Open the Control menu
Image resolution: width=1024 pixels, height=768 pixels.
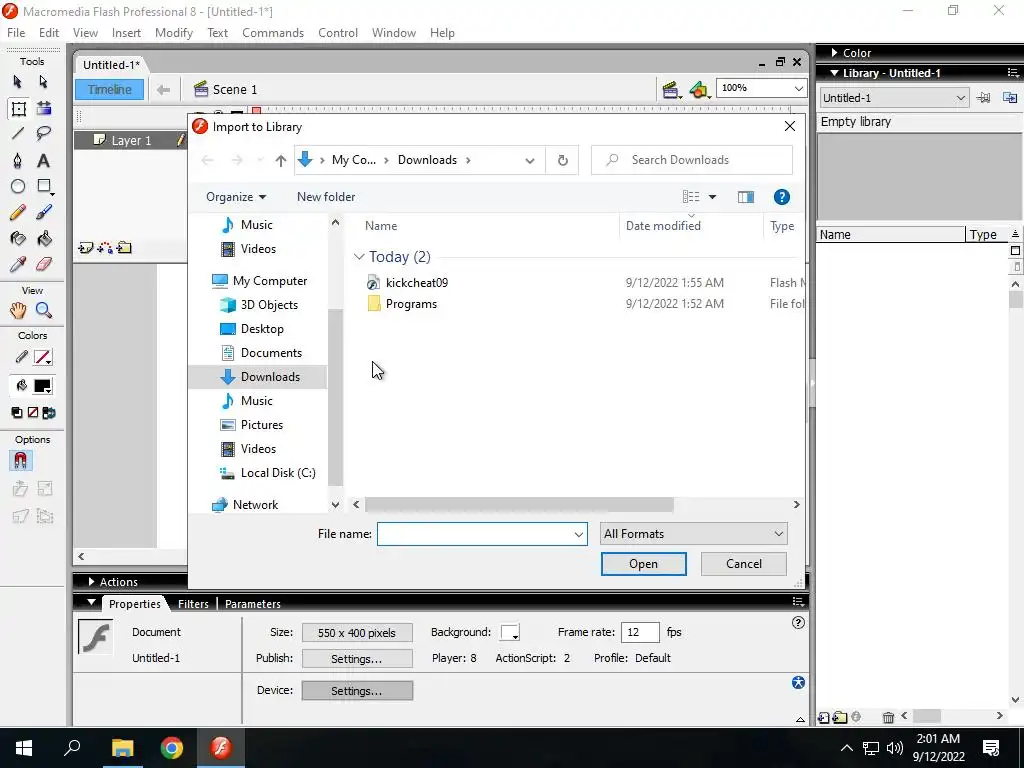coord(338,33)
